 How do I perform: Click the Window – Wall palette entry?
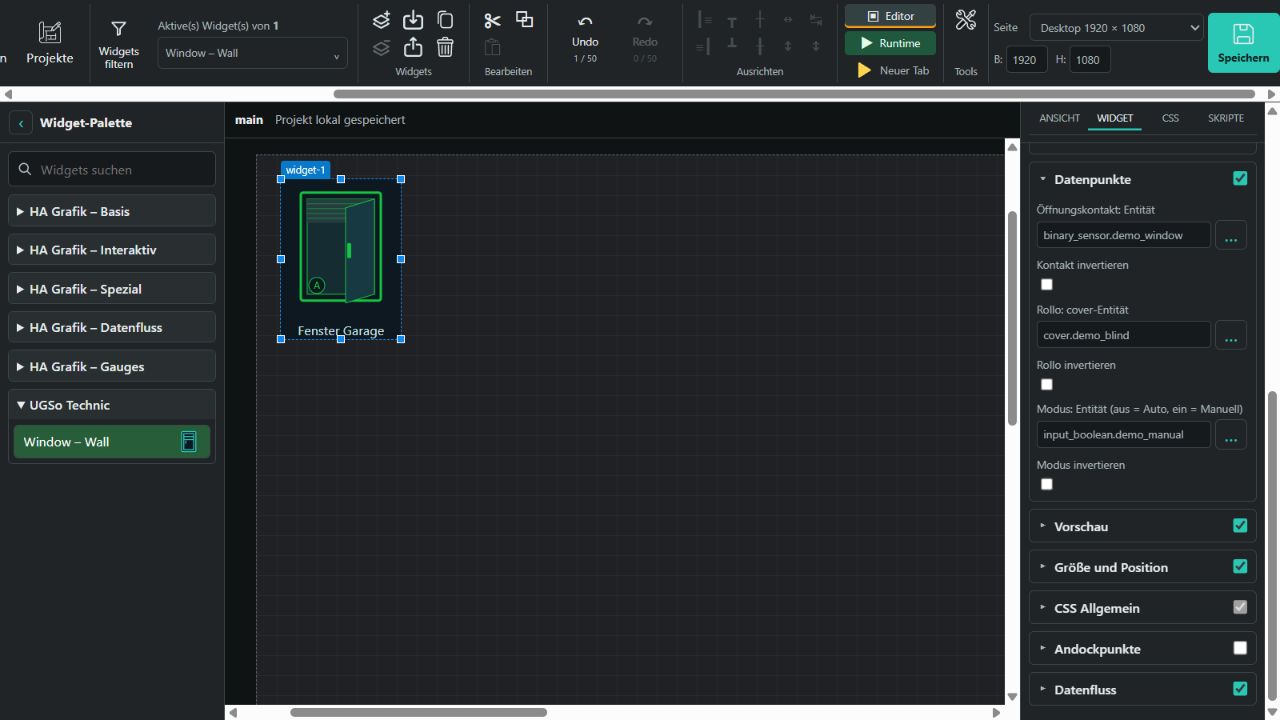[112, 442]
